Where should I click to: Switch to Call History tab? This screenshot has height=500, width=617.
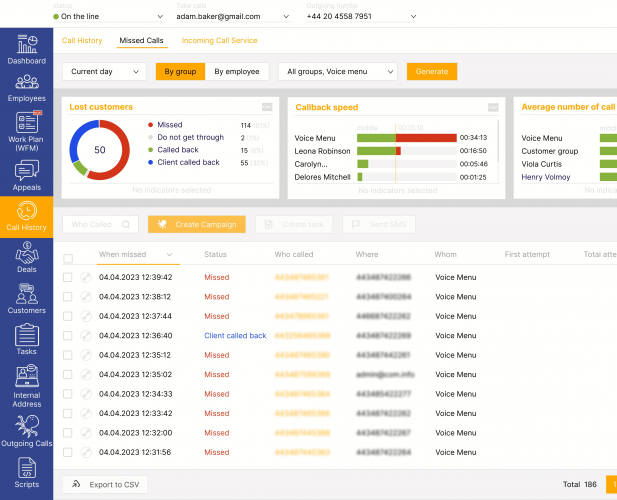(x=82, y=41)
